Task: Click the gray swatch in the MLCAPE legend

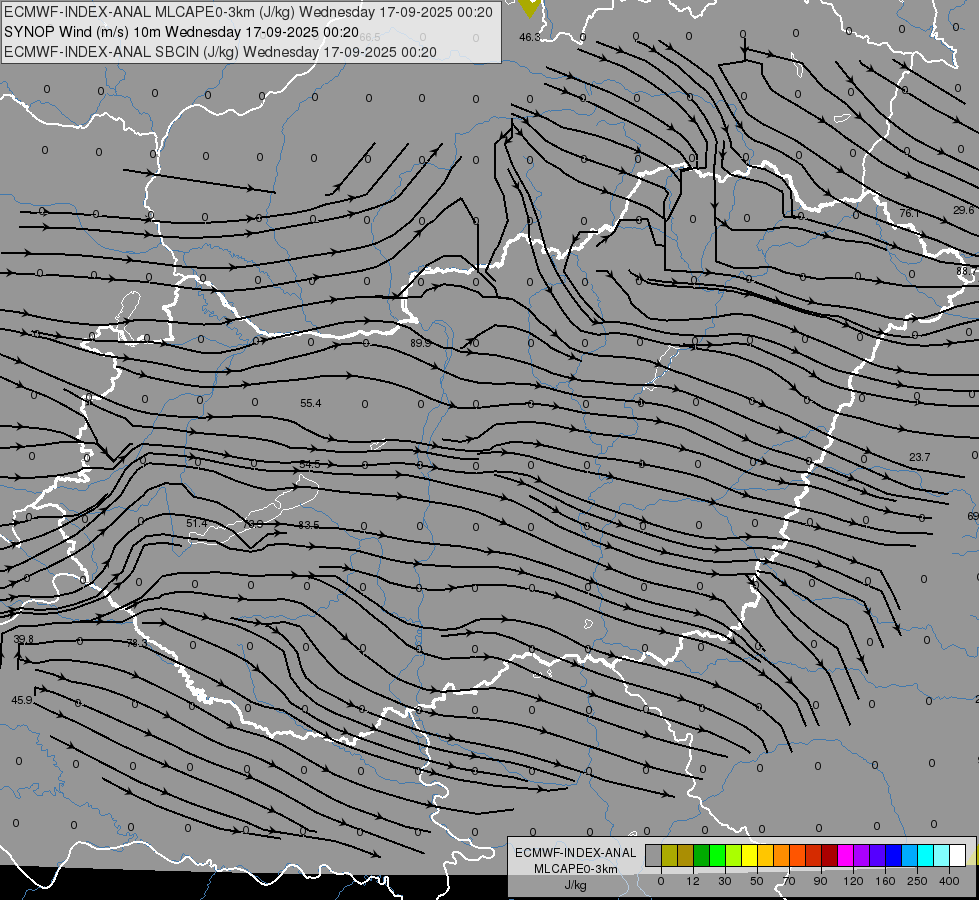Action: point(654,855)
